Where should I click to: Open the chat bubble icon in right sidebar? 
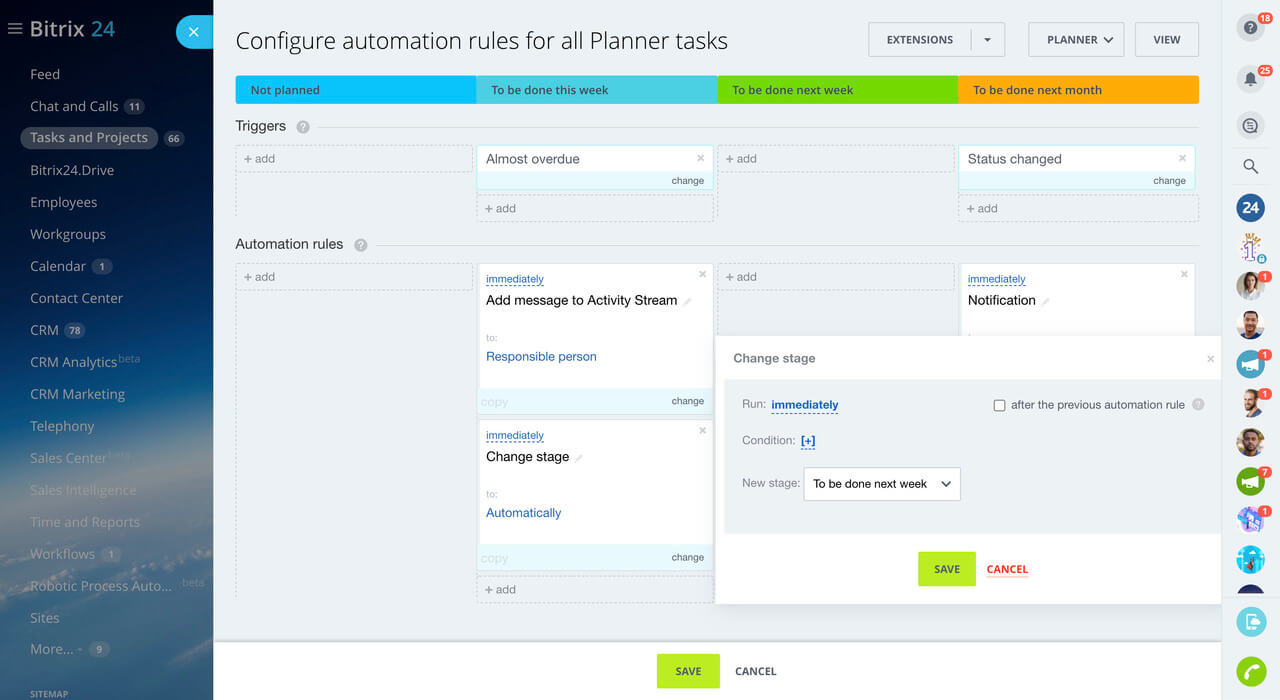1250,125
